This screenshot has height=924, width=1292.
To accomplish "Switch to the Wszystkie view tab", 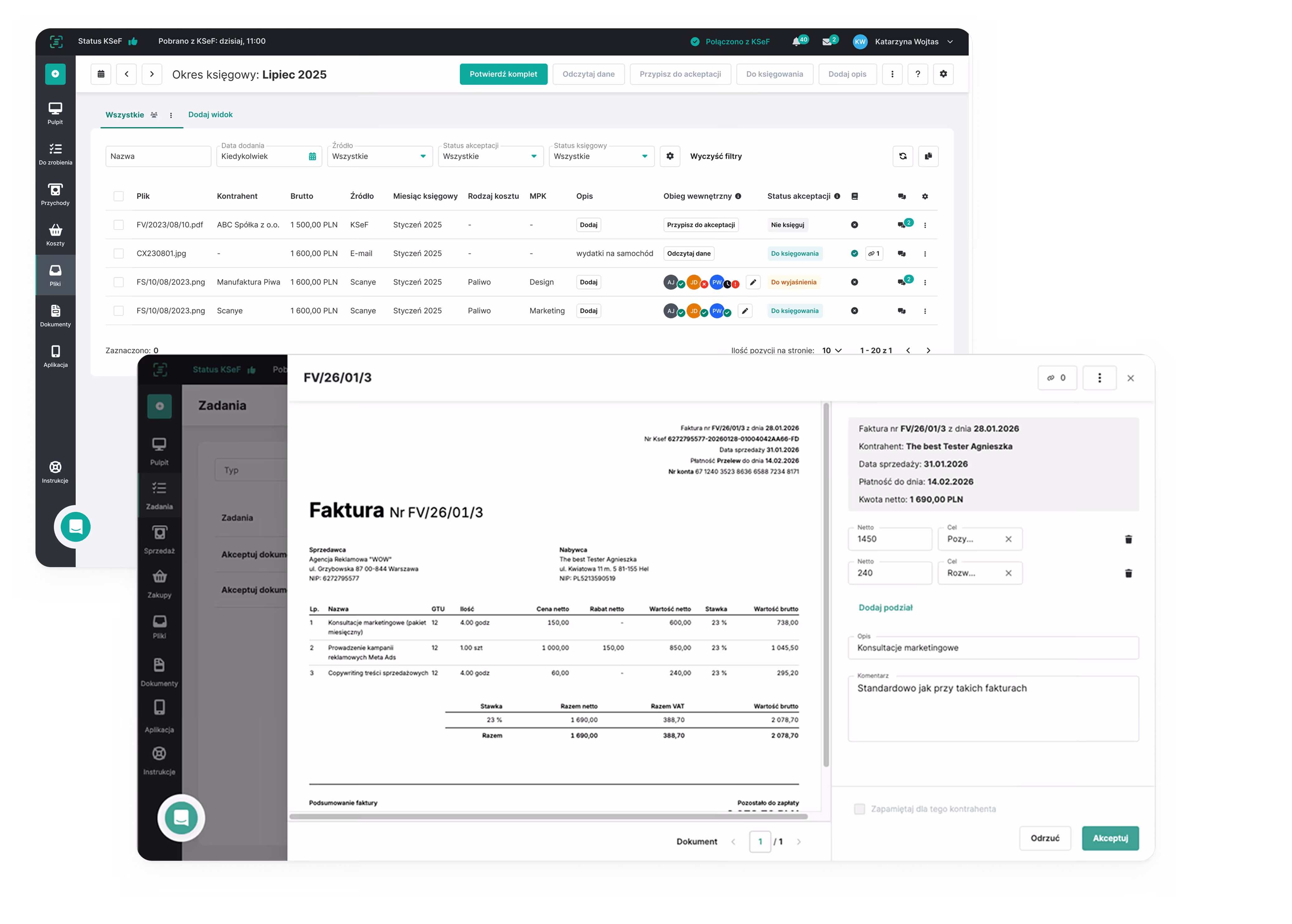I will coord(125,114).
